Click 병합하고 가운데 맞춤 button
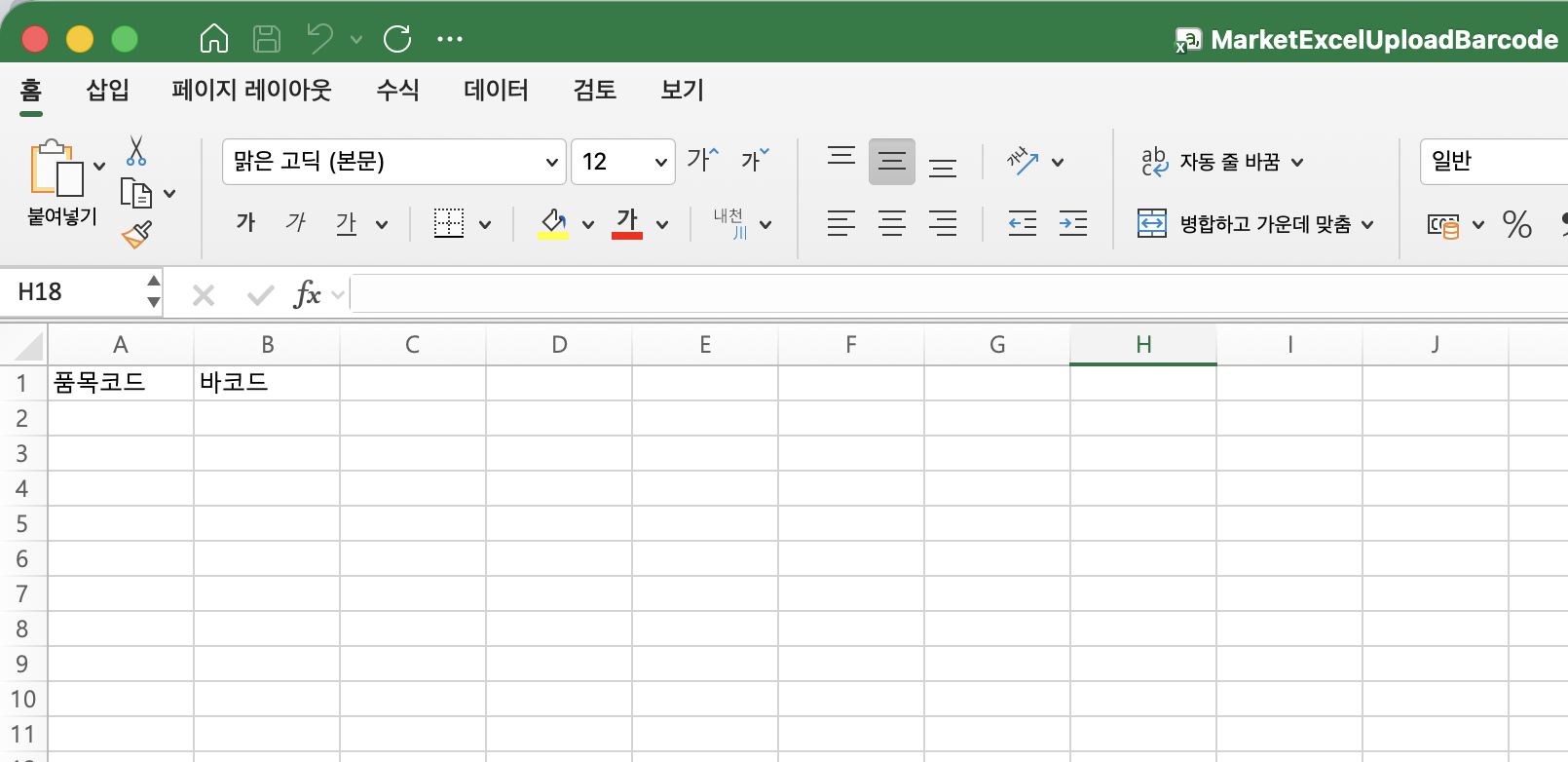Screen dimensions: 1568x762 (1255, 224)
